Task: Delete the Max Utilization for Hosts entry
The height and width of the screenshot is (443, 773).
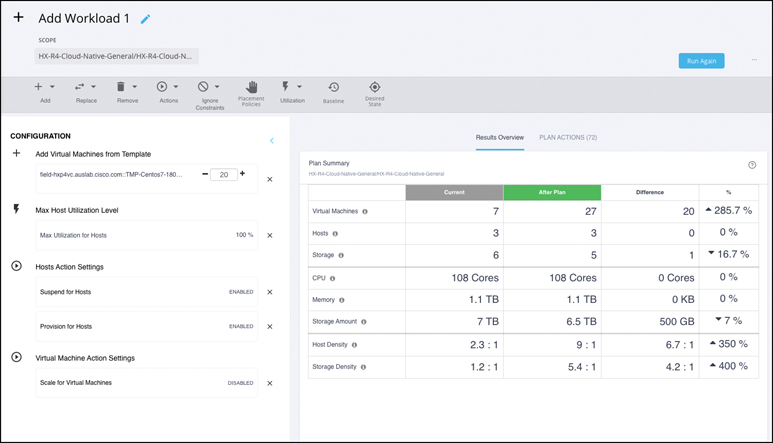Action: tap(270, 236)
